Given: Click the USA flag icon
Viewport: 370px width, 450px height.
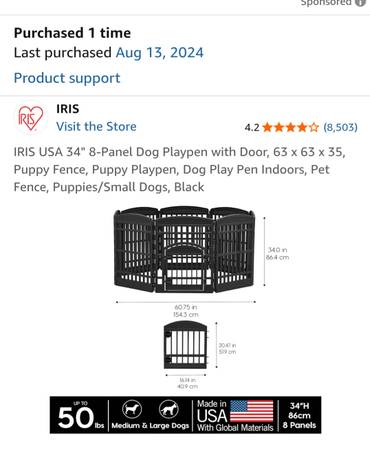Looking at the screenshot, I should [252, 411].
